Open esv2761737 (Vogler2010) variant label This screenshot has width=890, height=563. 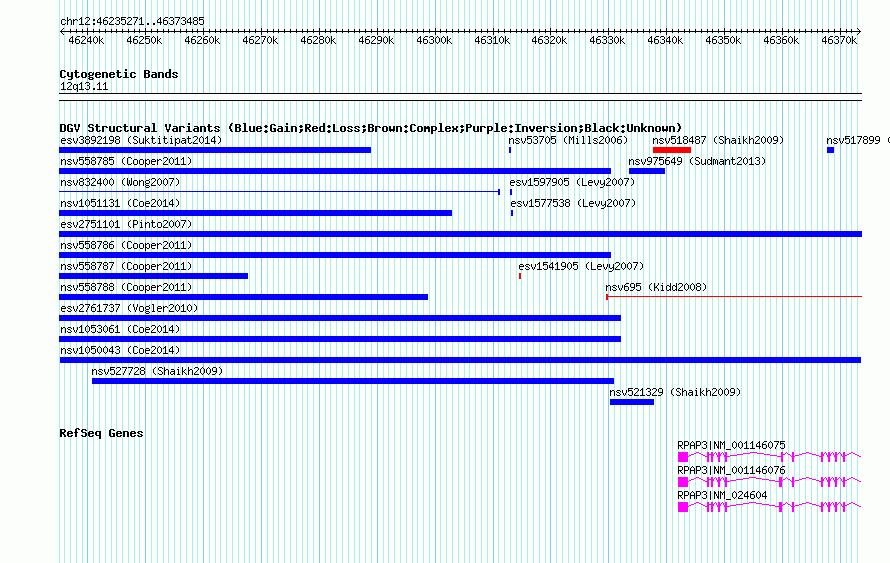[x=129, y=308]
